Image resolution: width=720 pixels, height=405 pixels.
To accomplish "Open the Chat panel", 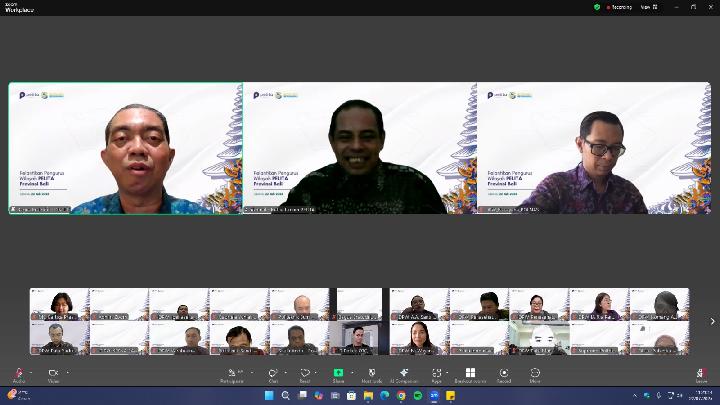I will [x=273, y=375].
